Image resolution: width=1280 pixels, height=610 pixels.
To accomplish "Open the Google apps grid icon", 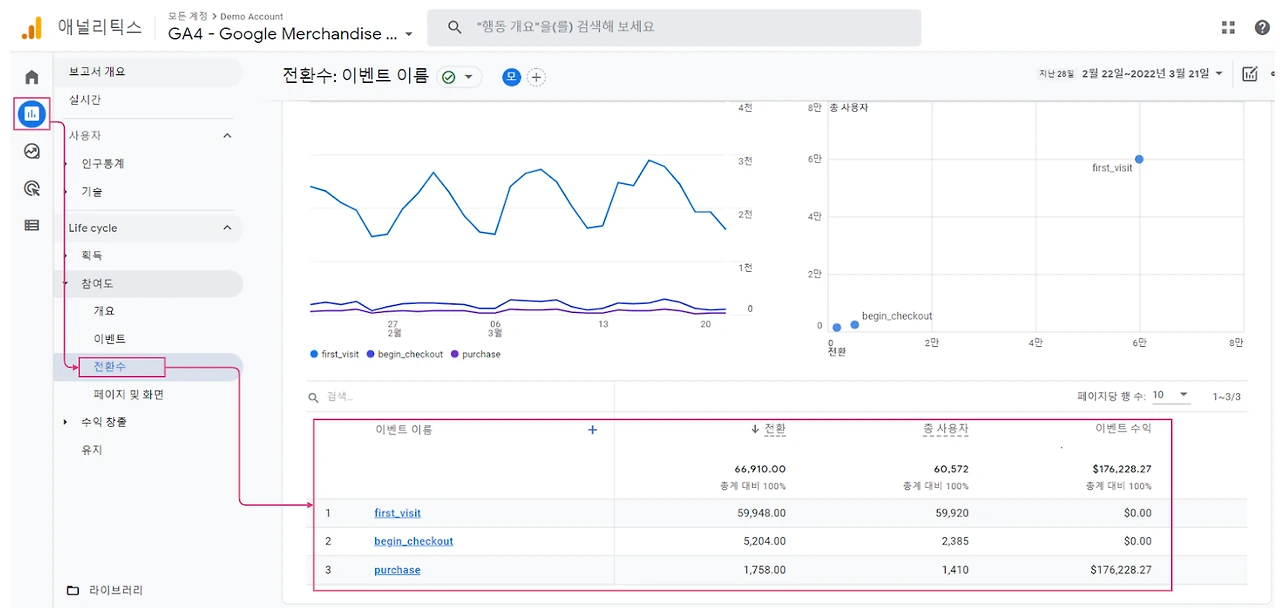I will coord(1228,28).
